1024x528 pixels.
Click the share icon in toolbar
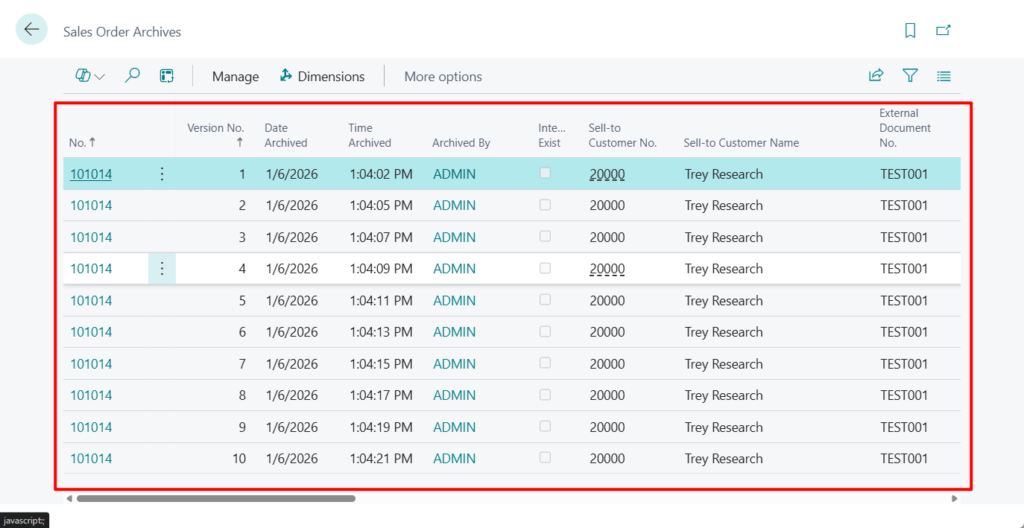876,76
